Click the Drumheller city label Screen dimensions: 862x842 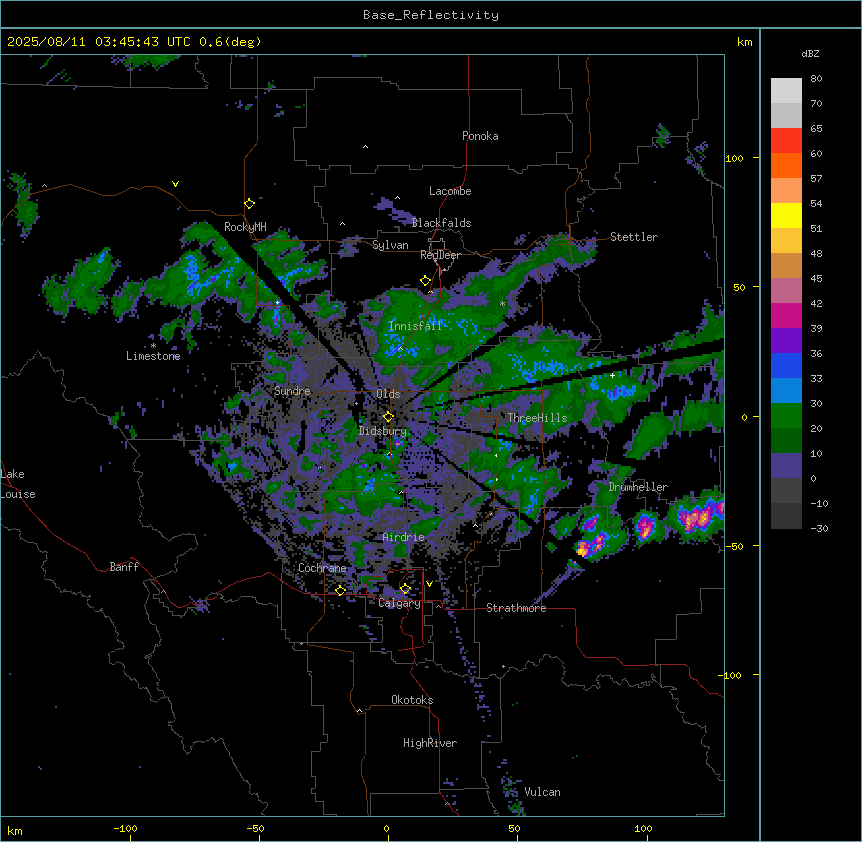(x=638, y=487)
